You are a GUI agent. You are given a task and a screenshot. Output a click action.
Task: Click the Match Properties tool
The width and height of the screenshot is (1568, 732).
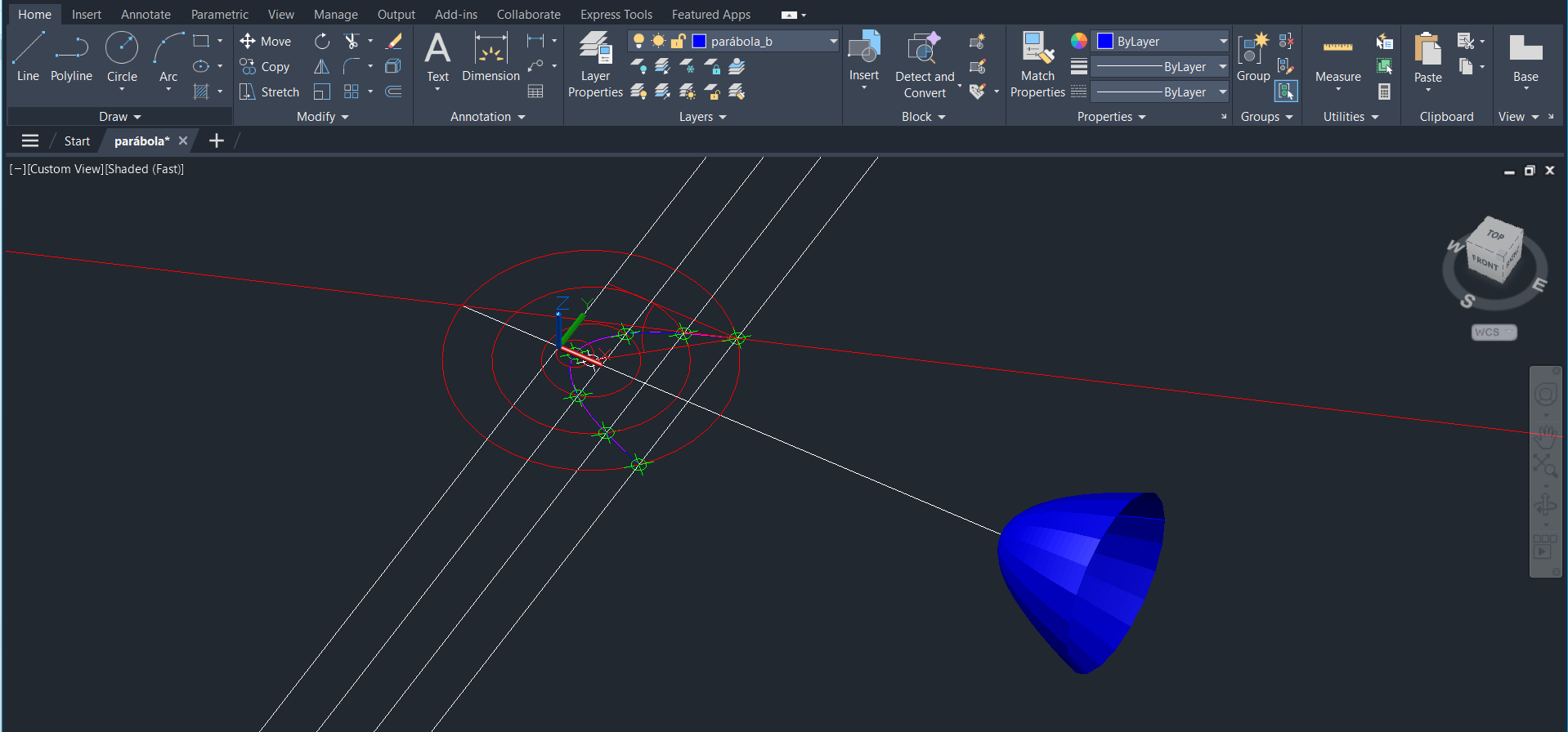point(1037,65)
